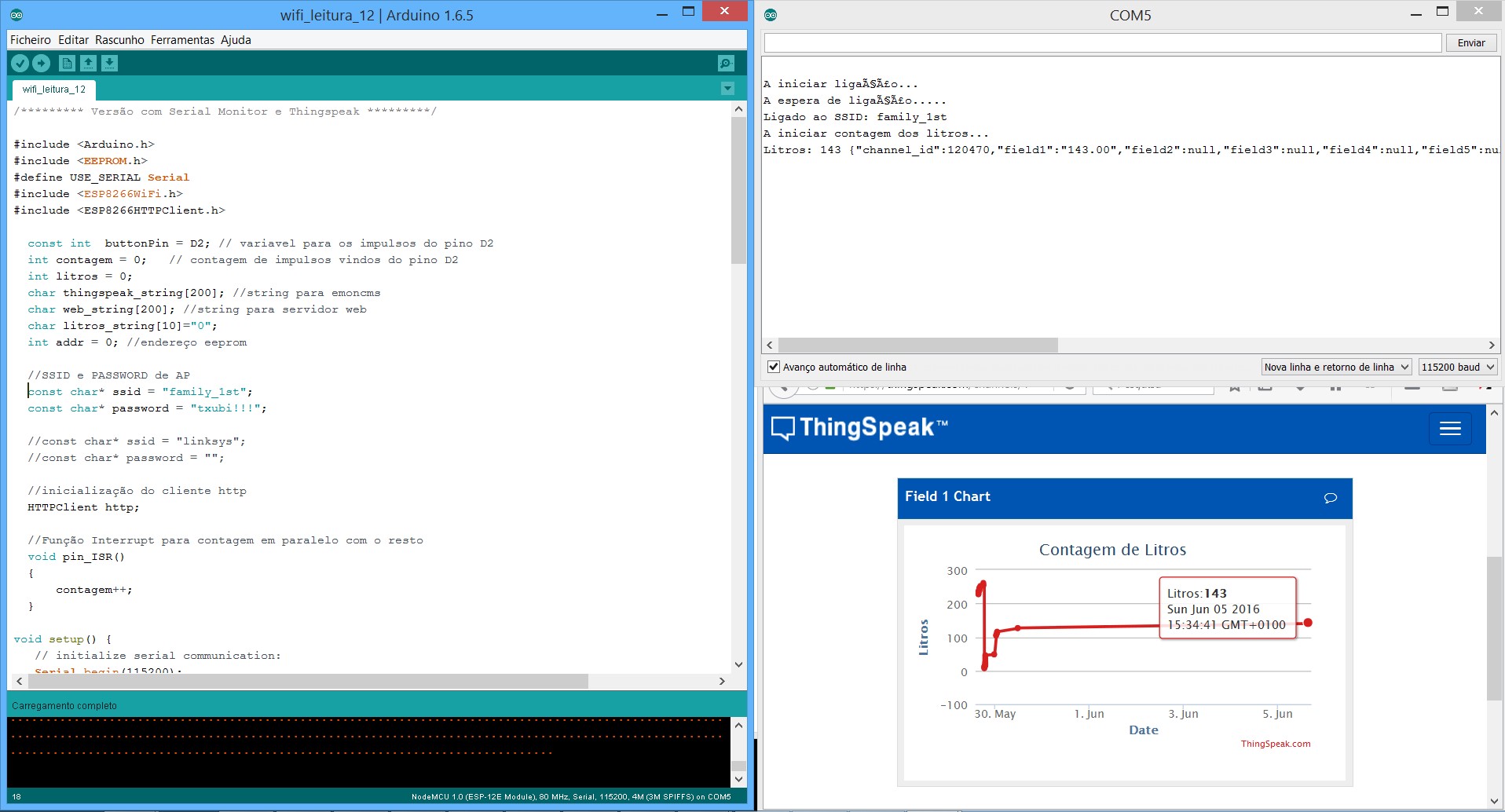Click the Ligado ao SSID output line
Viewport: 1505px width, 812px height.
855,117
